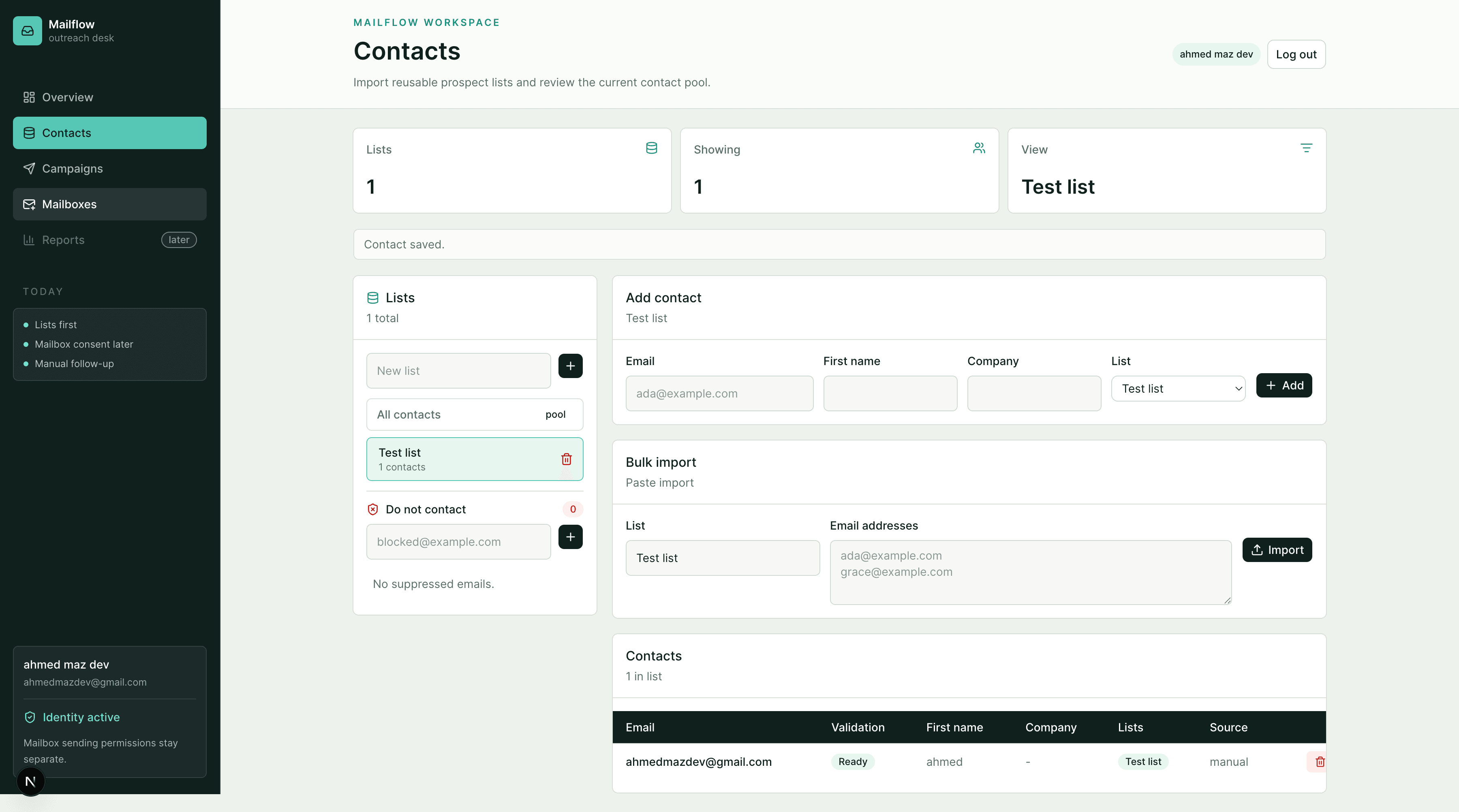1459x812 pixels.
Task: Click the Email column header
Action: (640, 728)
